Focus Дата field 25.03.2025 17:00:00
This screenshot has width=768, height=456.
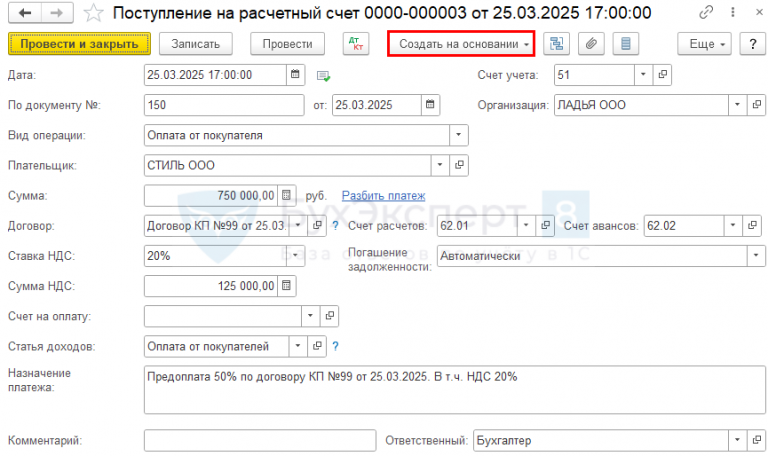(x=216, y=75)
